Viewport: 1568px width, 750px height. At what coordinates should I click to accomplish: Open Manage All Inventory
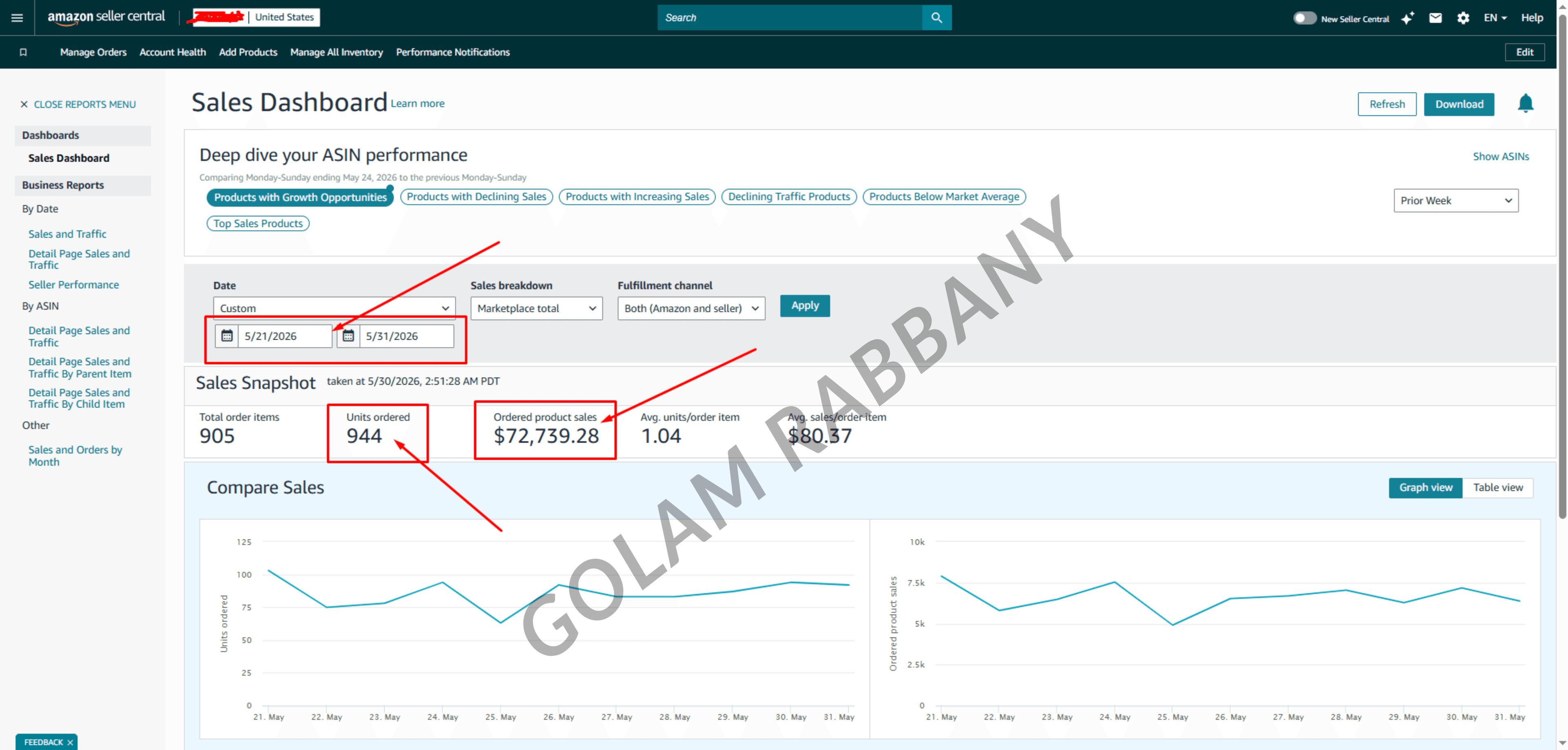336,52
